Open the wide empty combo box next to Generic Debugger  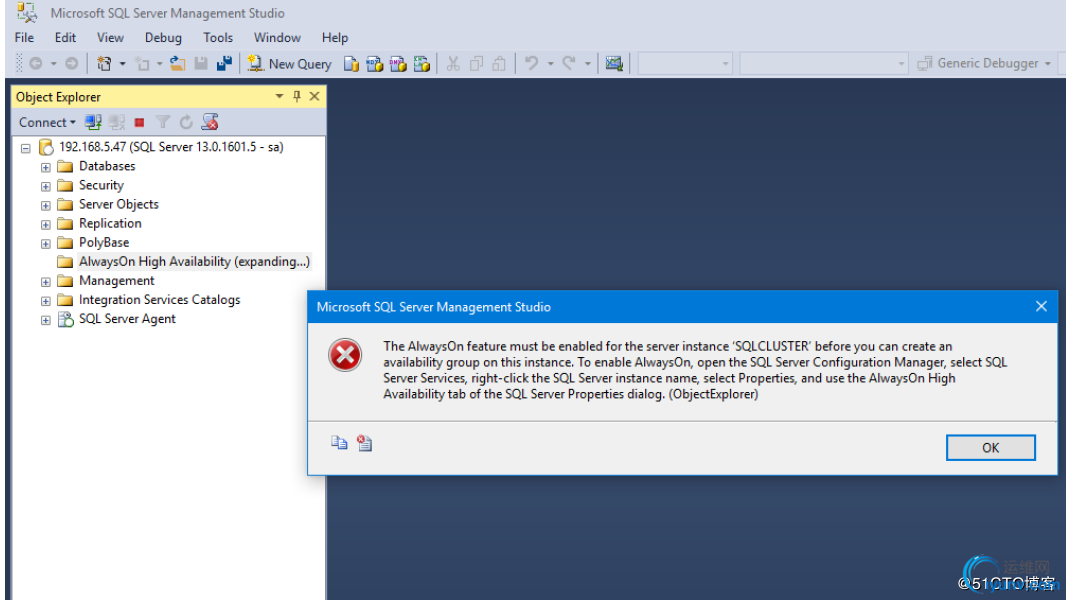tap(824, 64)
